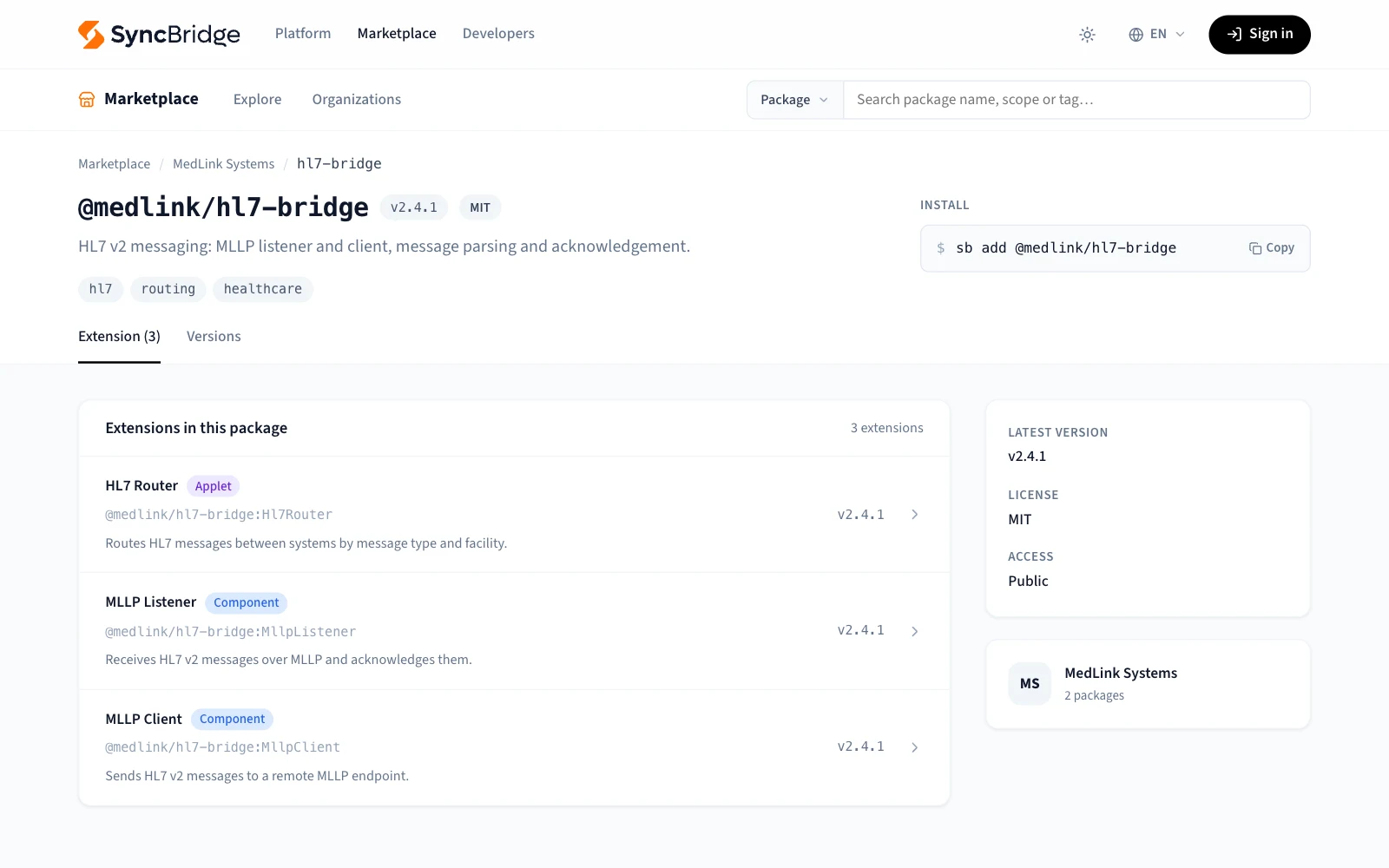The height and width of the screenshot is (868, 1389).
Task: Select the hl7 tag
Action: coord(101,289)
